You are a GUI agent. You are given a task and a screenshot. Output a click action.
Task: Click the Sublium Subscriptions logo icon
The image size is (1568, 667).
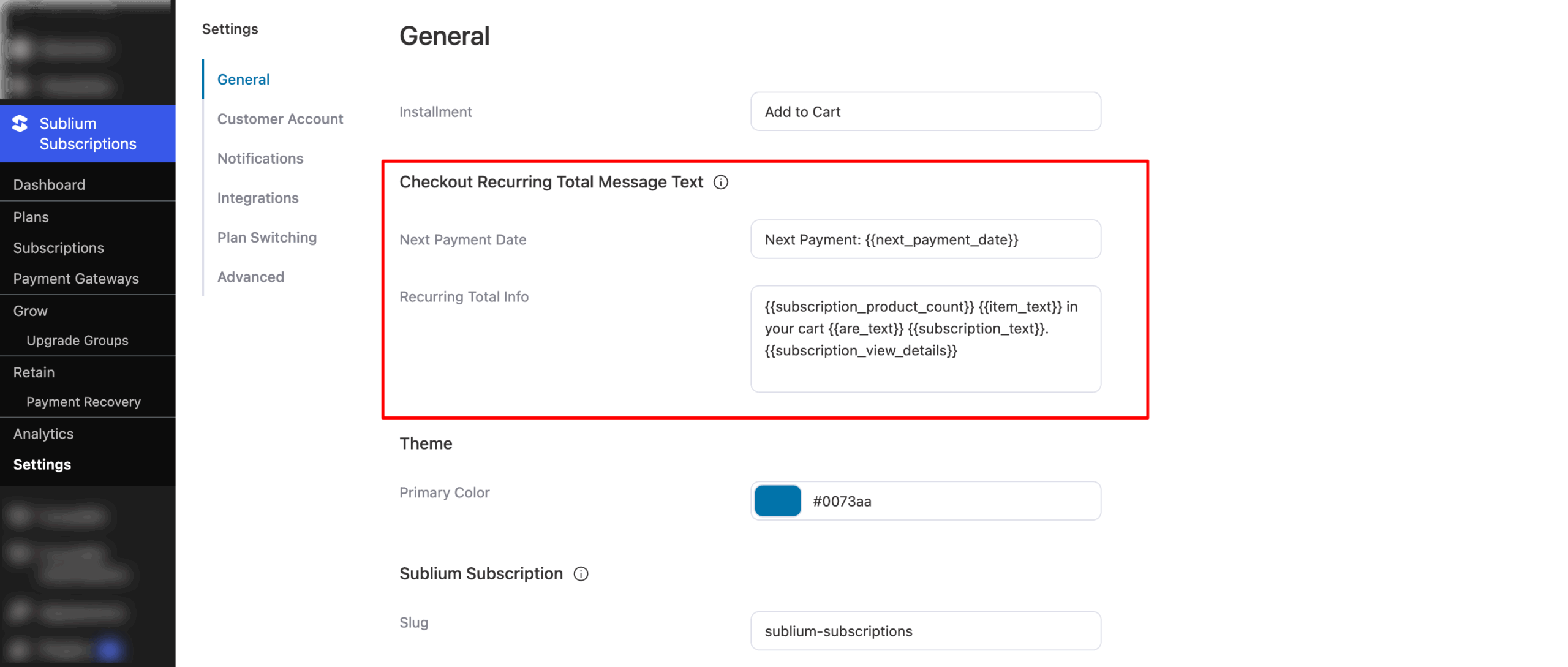(20, 124)
